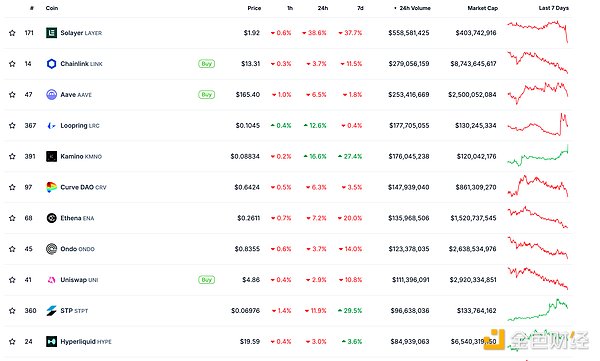Open the Loopring 7-day sparkline chart
The image size is (600, 361).
[538, 125]
